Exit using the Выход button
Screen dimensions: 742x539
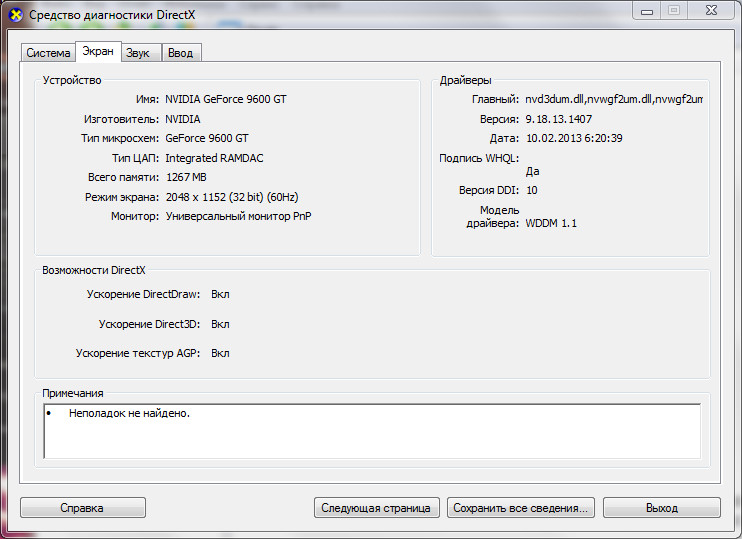pyautogui.click(x=661, y=508)
